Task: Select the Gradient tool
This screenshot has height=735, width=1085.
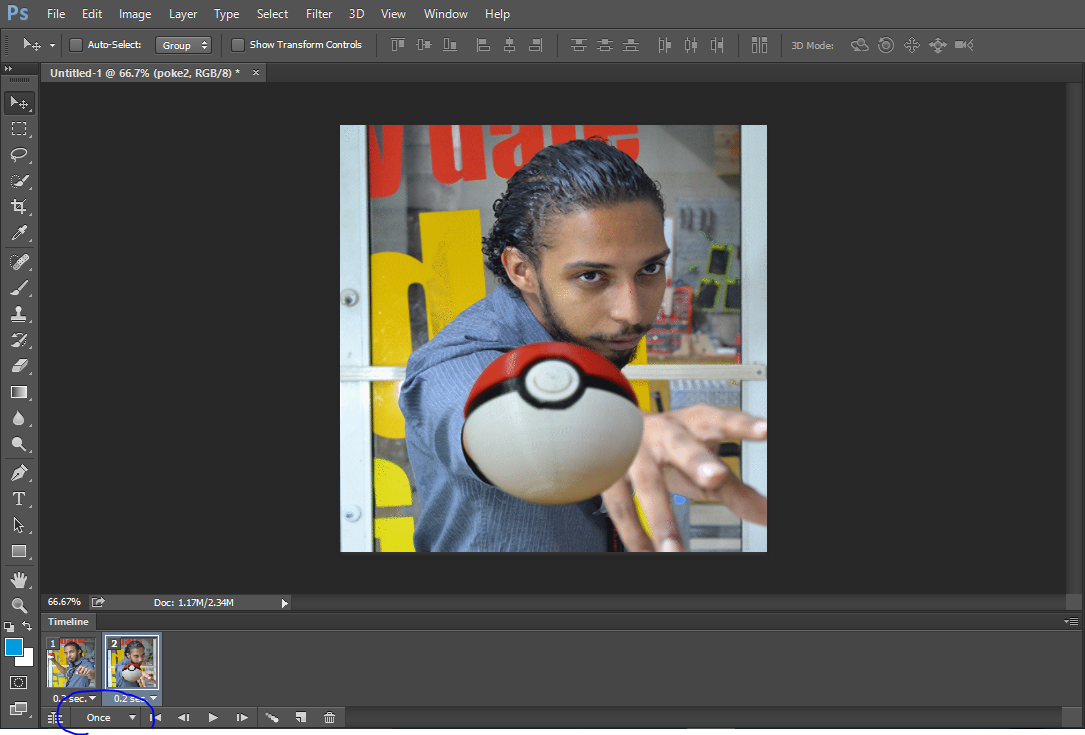Action: pos(19,392)
